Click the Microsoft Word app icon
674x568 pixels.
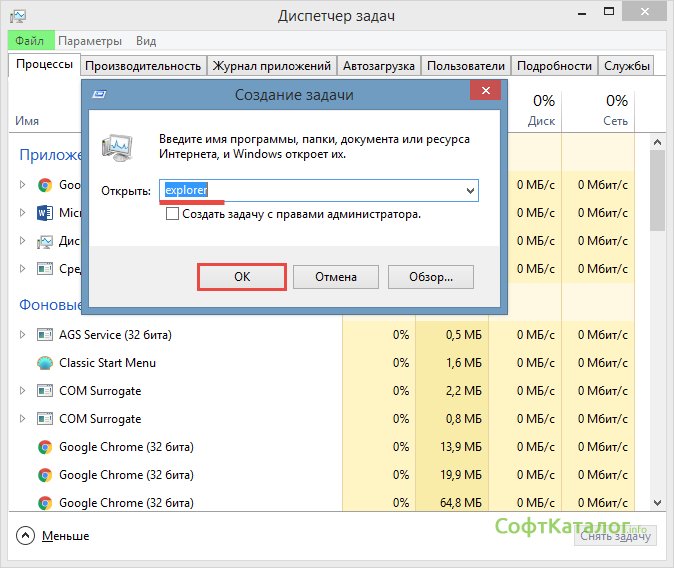click(45, 213)
